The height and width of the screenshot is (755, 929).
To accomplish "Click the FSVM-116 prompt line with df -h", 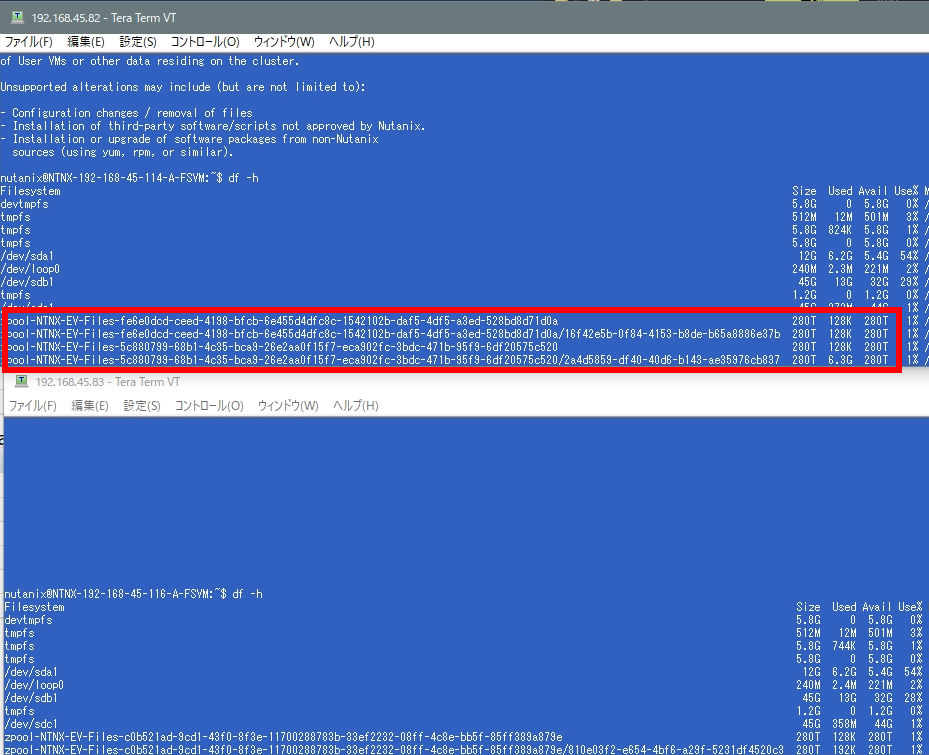I will click(133, 594).
